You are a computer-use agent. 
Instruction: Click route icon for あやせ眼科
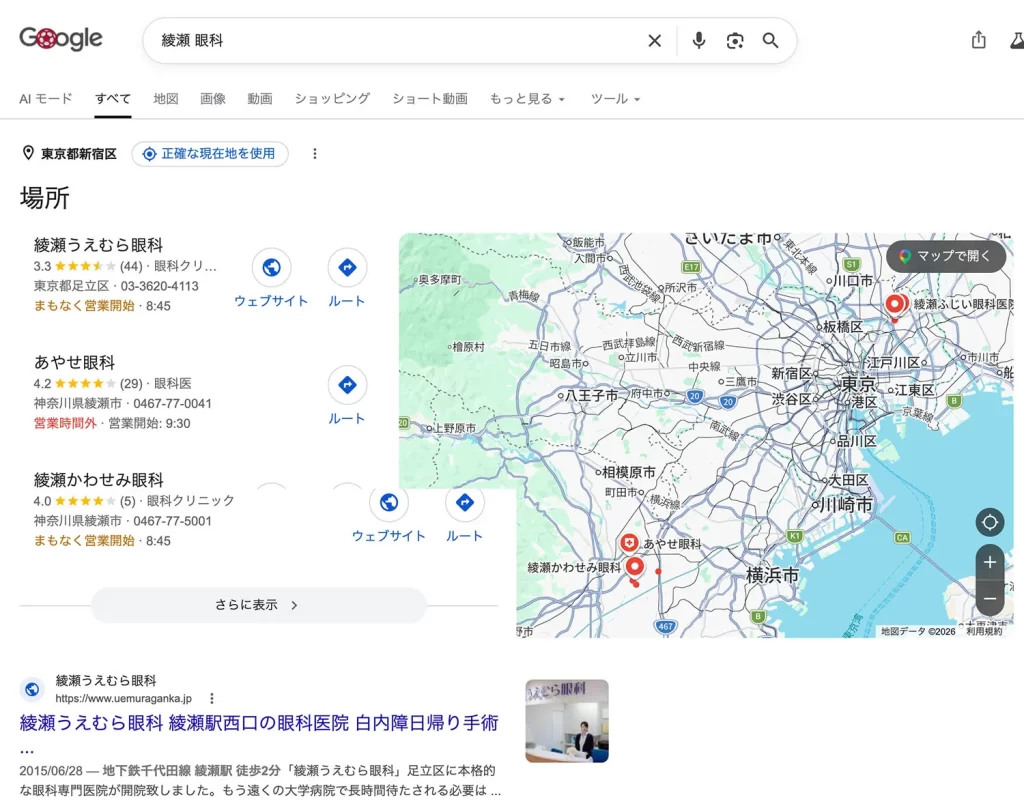[x=347, y=385]
